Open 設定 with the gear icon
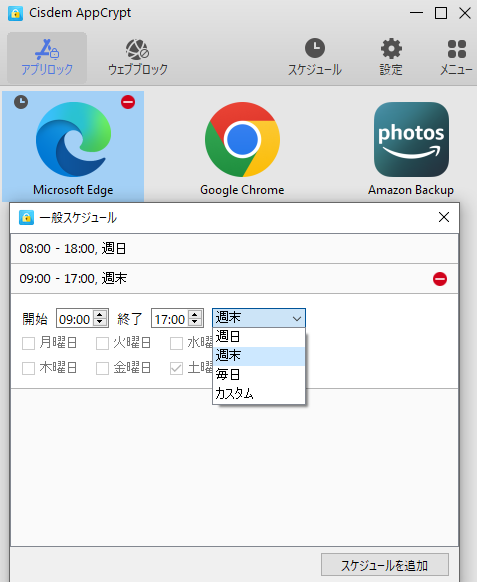The image size is (477, 582). [x=391, y=58]
